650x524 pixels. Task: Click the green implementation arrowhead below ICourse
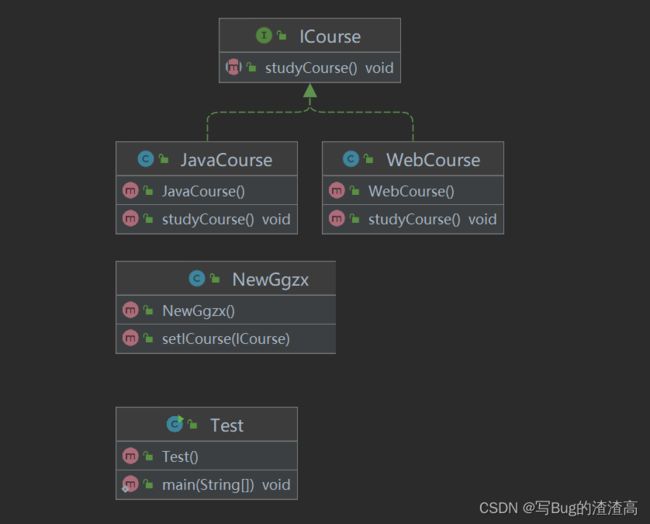(310, 91)
